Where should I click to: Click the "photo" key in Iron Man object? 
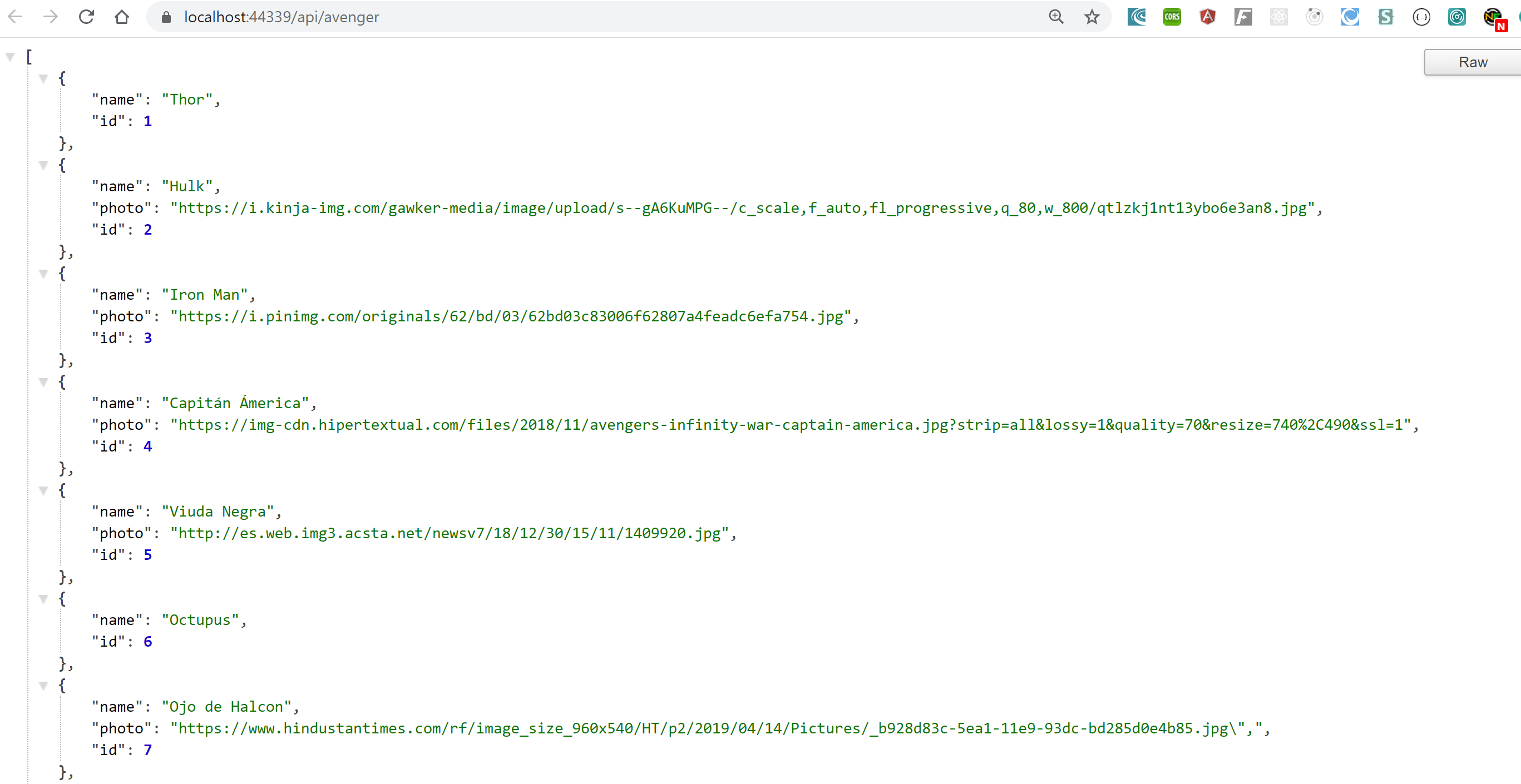[x=122, y=317]
